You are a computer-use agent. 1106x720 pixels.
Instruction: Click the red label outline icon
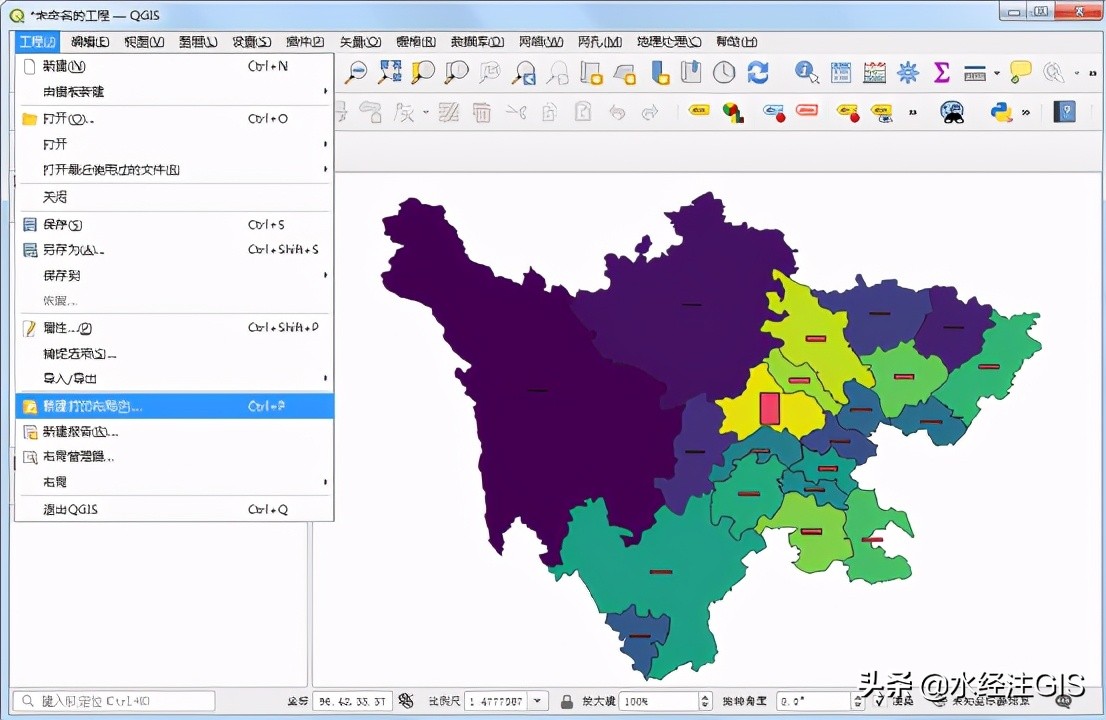(807, 111)
